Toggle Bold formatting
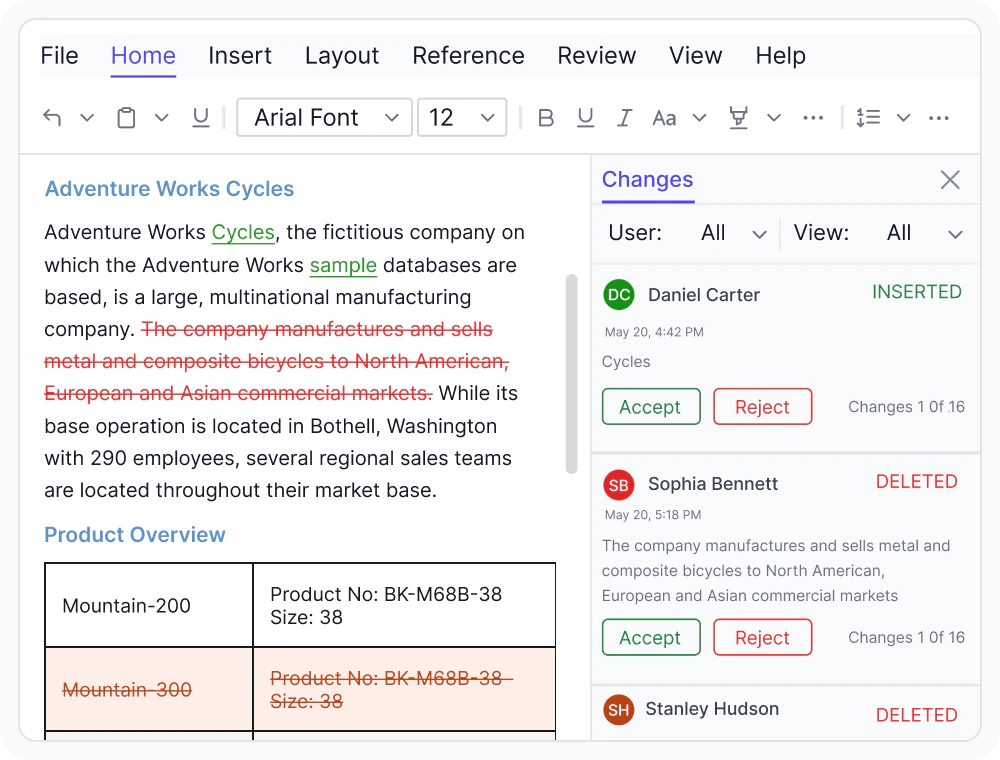This screenshot has height=760, width=1000. (546, 118)
